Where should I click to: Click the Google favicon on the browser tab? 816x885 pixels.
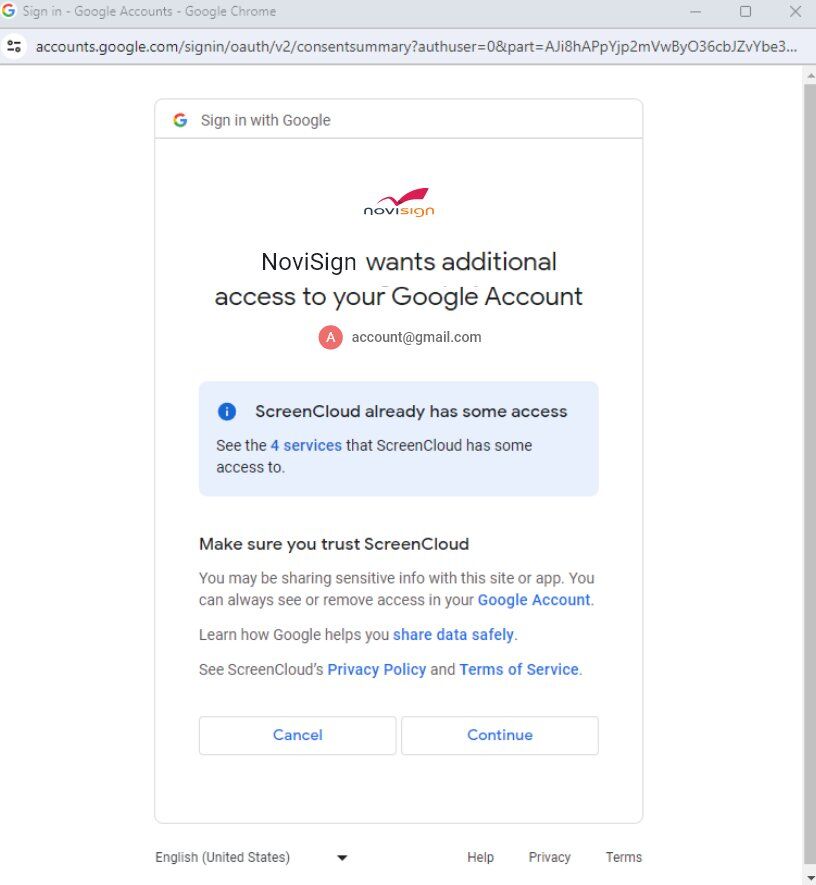click(x=11, y=11)
